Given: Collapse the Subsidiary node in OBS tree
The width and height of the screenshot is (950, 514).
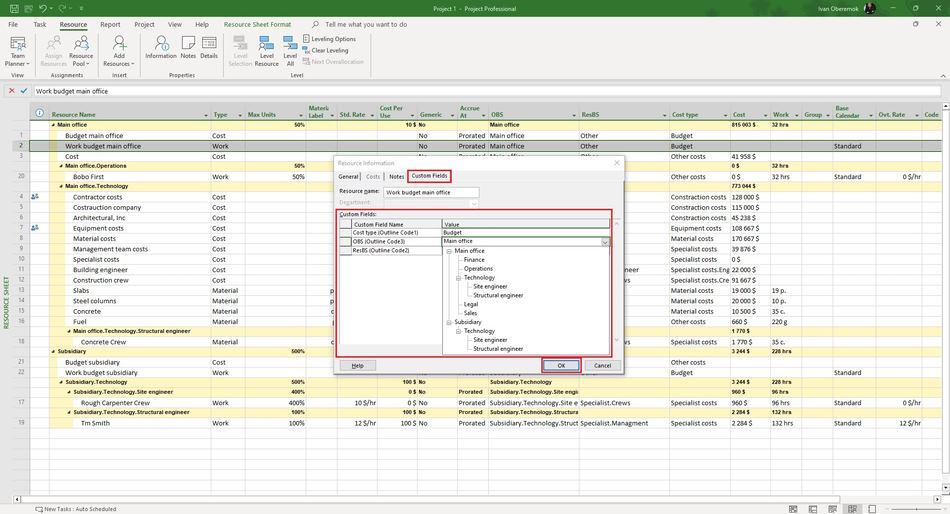Looking at the screenshot, I should (449, 322).
